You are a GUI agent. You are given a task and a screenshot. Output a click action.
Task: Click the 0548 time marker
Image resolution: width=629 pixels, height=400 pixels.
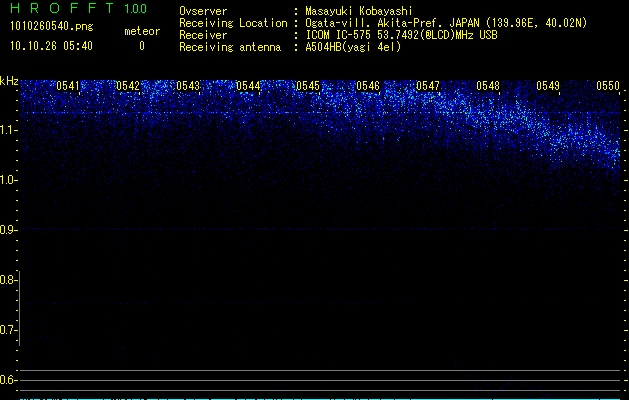[x=488, y=86]
